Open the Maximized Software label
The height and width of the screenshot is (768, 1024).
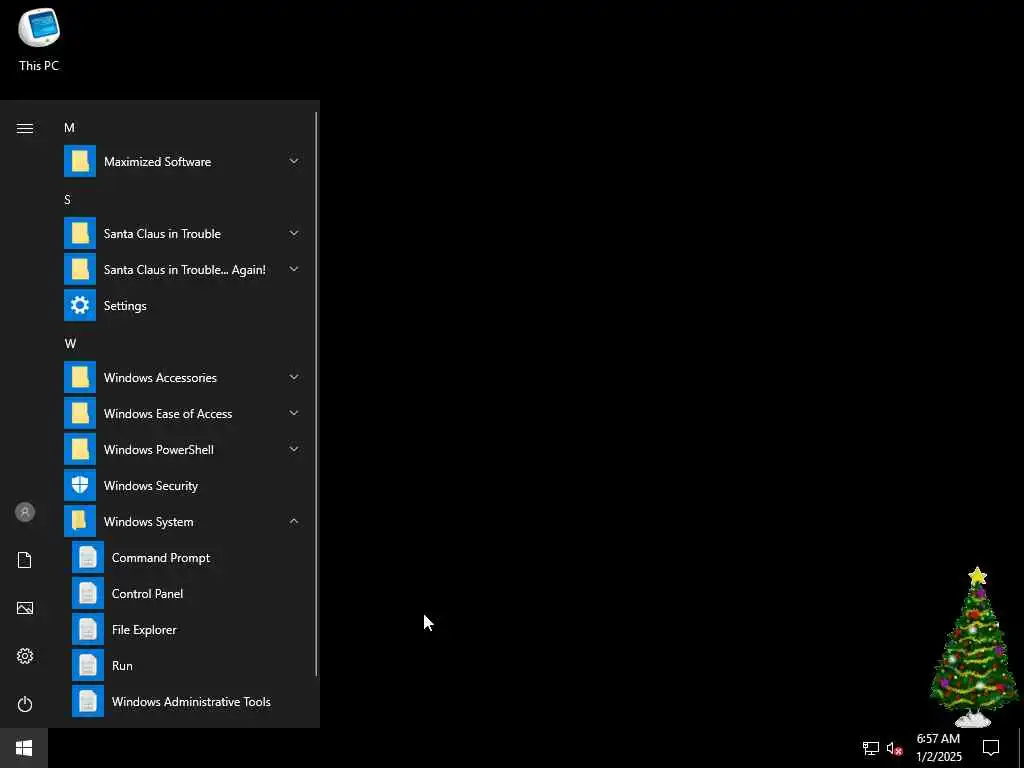pos(157,162)
